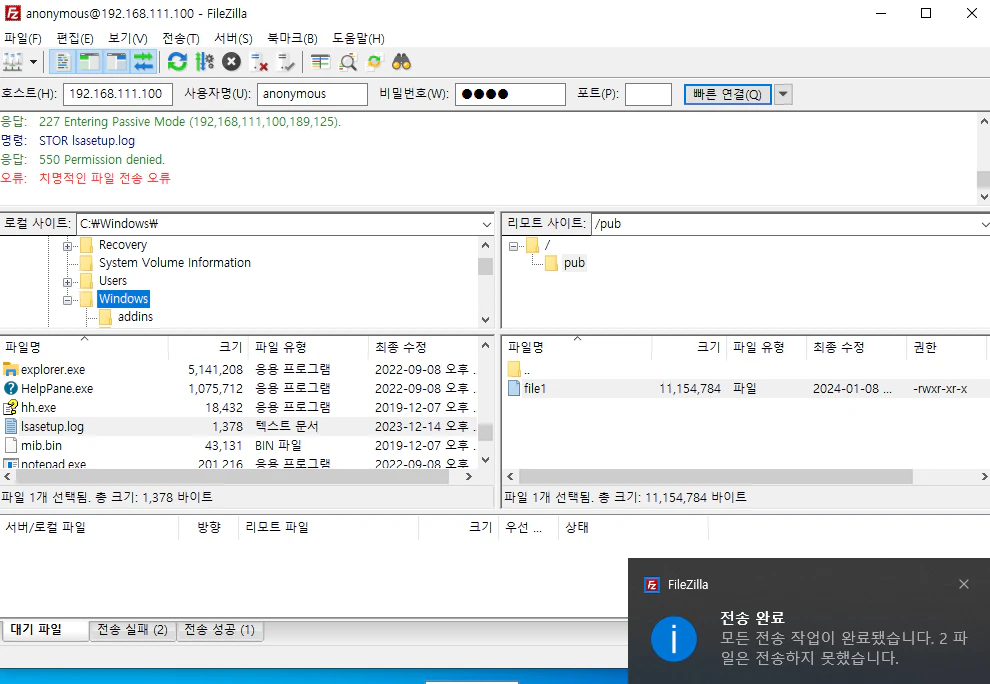The image size is (990, 684).
Task: Click the blue info icon in notification
Action: [x=674, y=639]
